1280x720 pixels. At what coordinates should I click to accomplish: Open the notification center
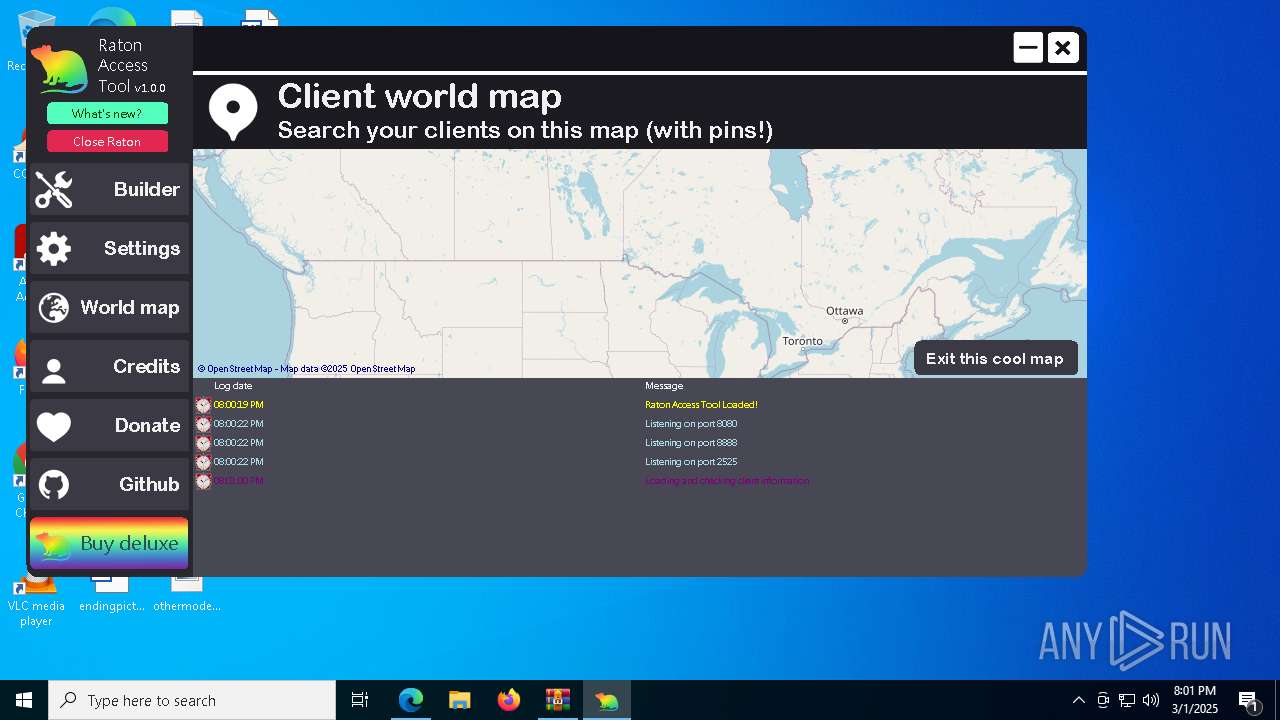click(1249, 700)
